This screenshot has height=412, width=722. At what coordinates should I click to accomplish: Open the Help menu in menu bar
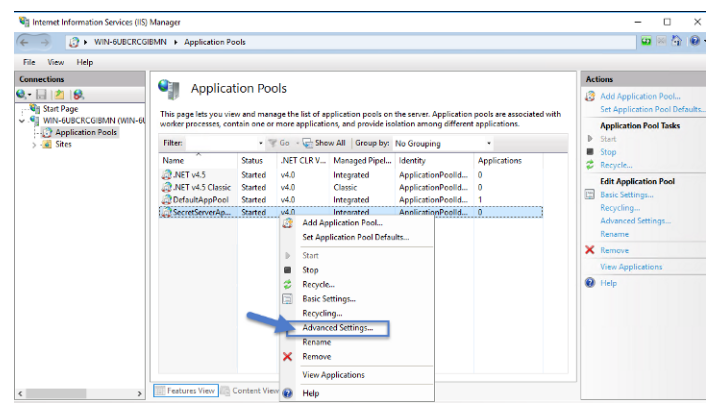click(85, 62)
